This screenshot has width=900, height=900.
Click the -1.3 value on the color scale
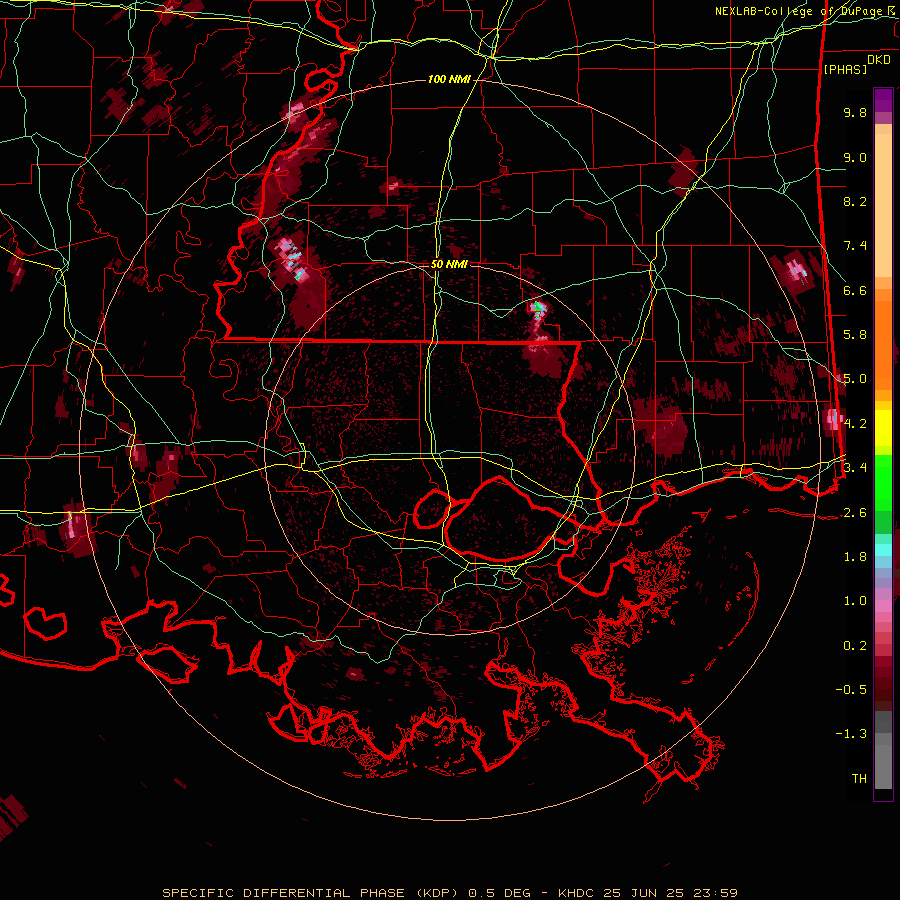[851, 734]
